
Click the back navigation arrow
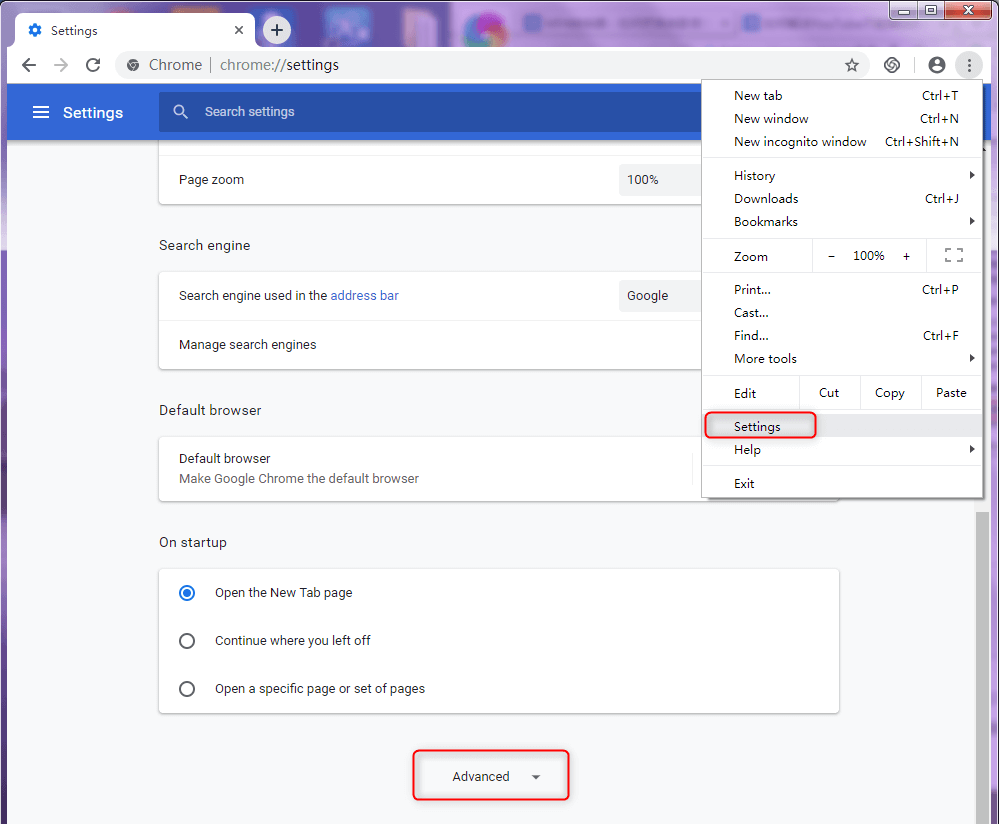[x=29, y=65]
